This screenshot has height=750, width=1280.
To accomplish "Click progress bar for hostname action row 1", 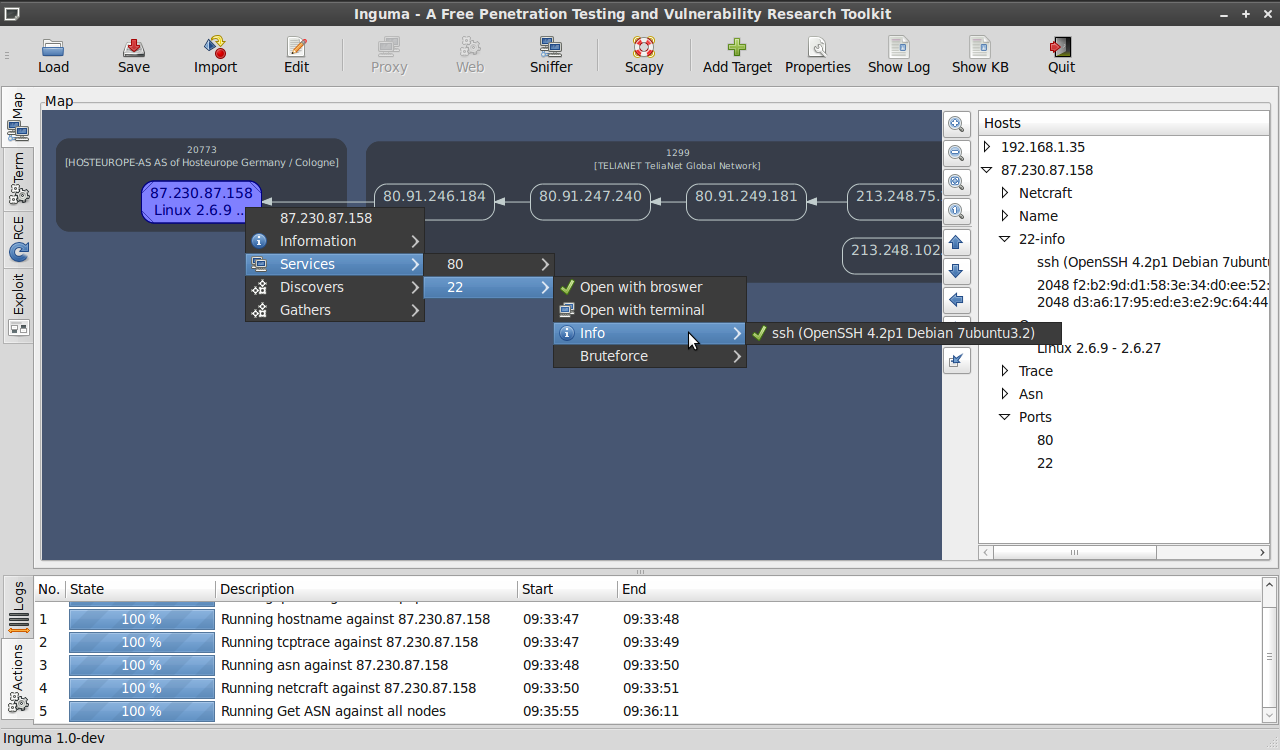I will tap(142, 619).
